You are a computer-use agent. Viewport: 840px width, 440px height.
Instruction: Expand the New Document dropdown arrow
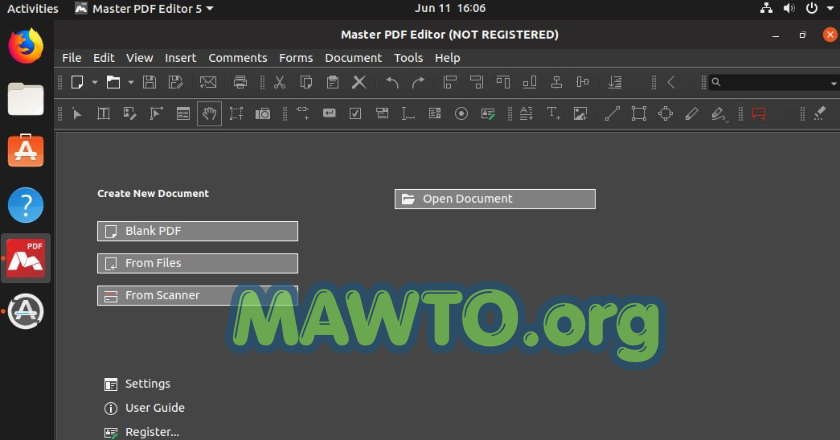[95, 83]
